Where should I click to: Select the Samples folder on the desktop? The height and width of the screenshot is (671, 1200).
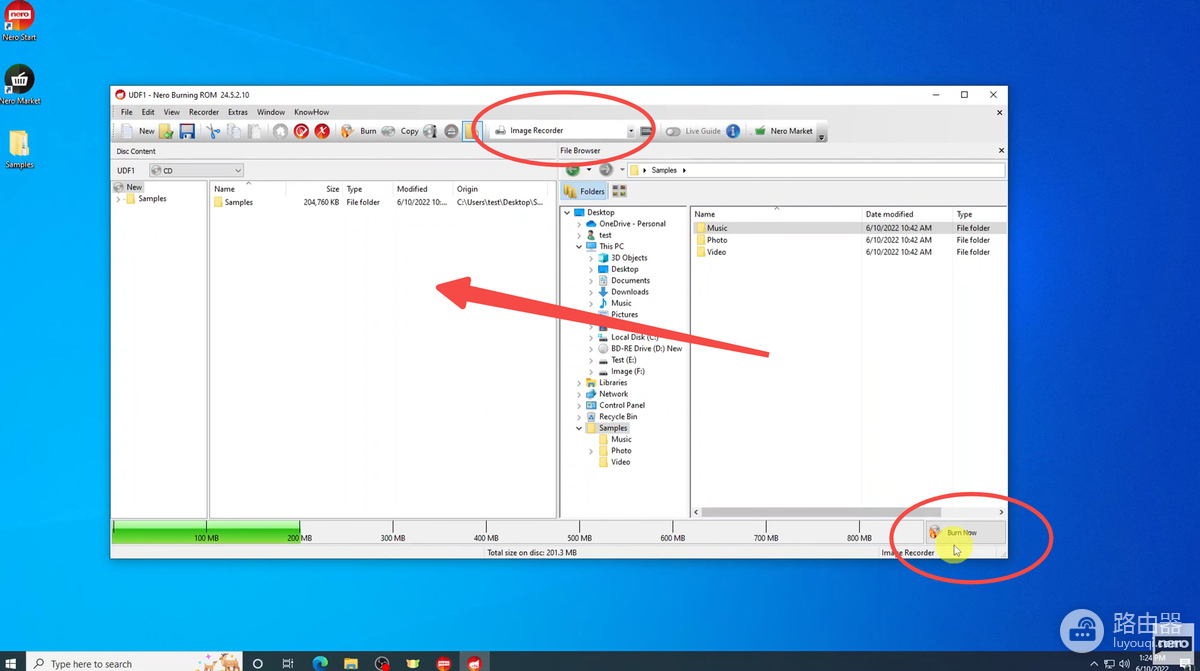pos(19,149)
